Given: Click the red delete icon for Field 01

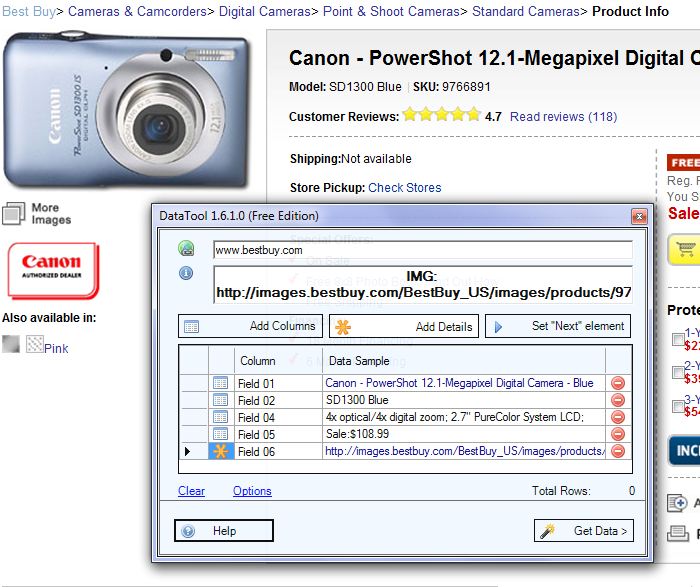Looking at the screenshot, I should [617, 383].
